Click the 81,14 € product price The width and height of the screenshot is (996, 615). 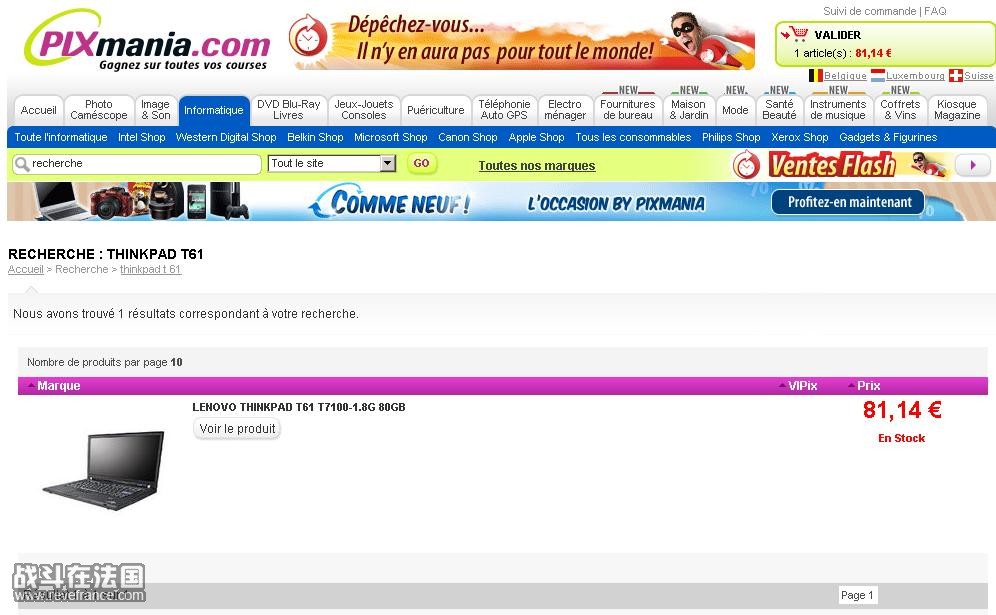pos(902,410)
